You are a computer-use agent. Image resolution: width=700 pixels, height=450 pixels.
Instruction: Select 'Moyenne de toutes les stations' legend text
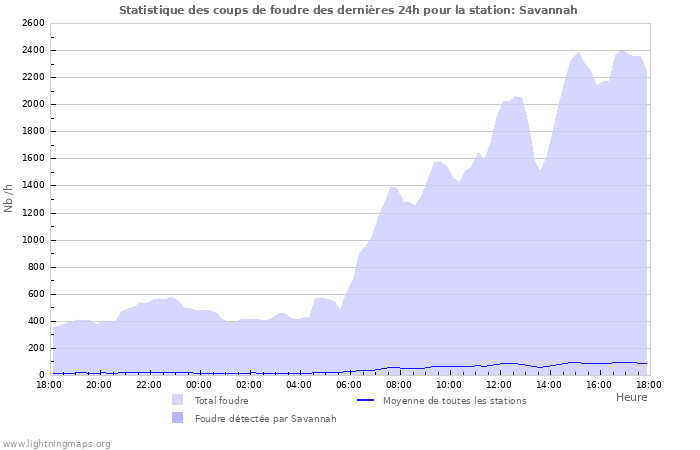coord(454,400)
